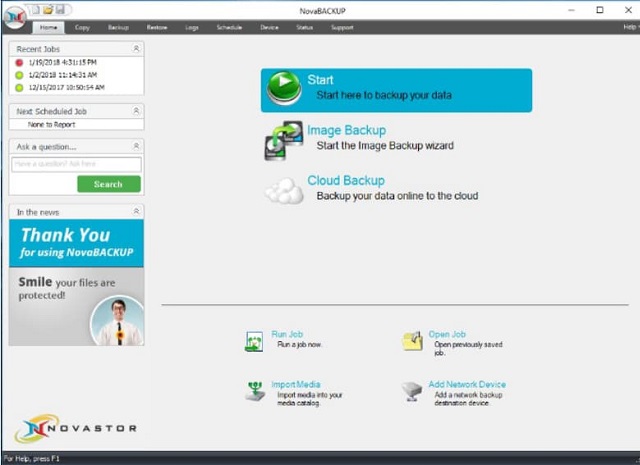This screenshot has height=465, width=640.
Task: Collapse the Ask a question panel
Action: [x=136, y=146]
